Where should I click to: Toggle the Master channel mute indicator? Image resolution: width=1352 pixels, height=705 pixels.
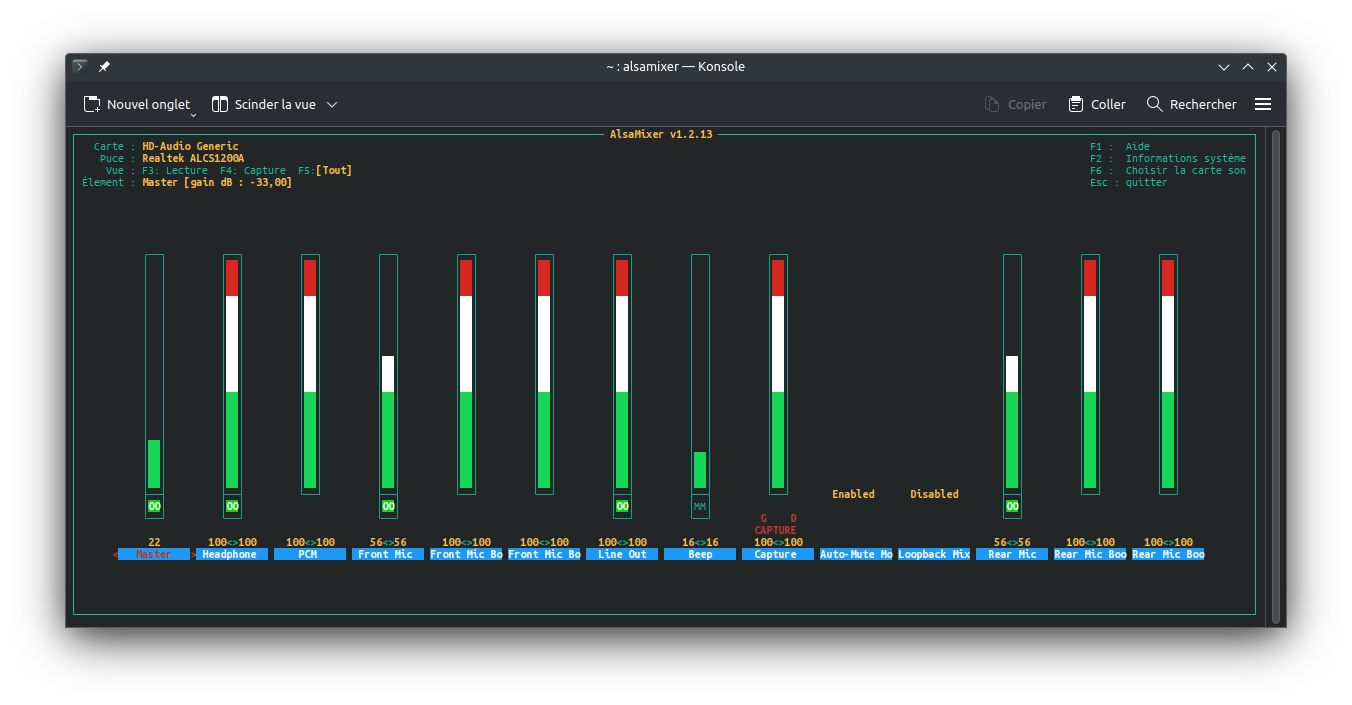click(154, 507)
